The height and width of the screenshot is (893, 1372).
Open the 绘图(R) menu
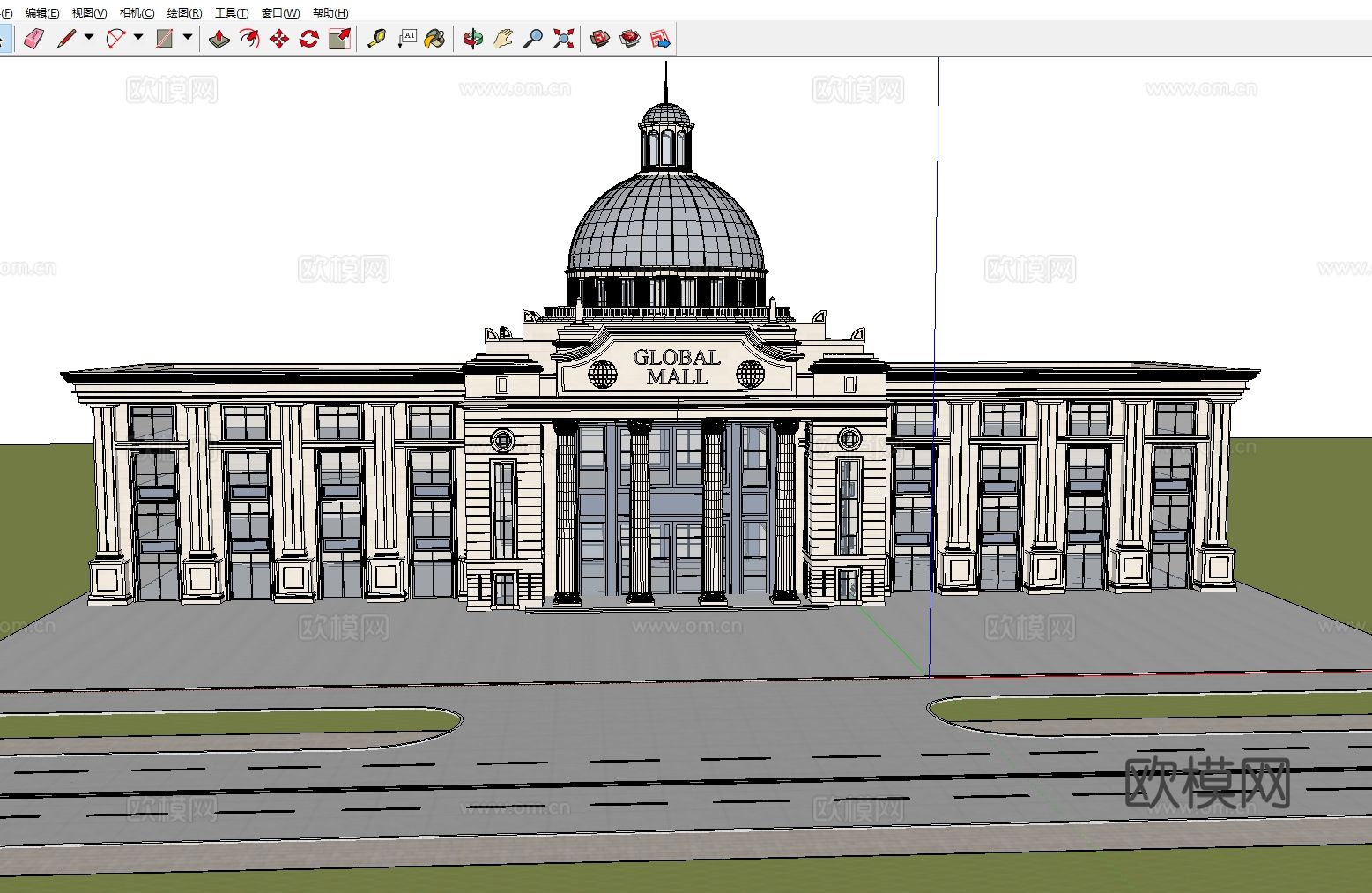tap(184, 12)
